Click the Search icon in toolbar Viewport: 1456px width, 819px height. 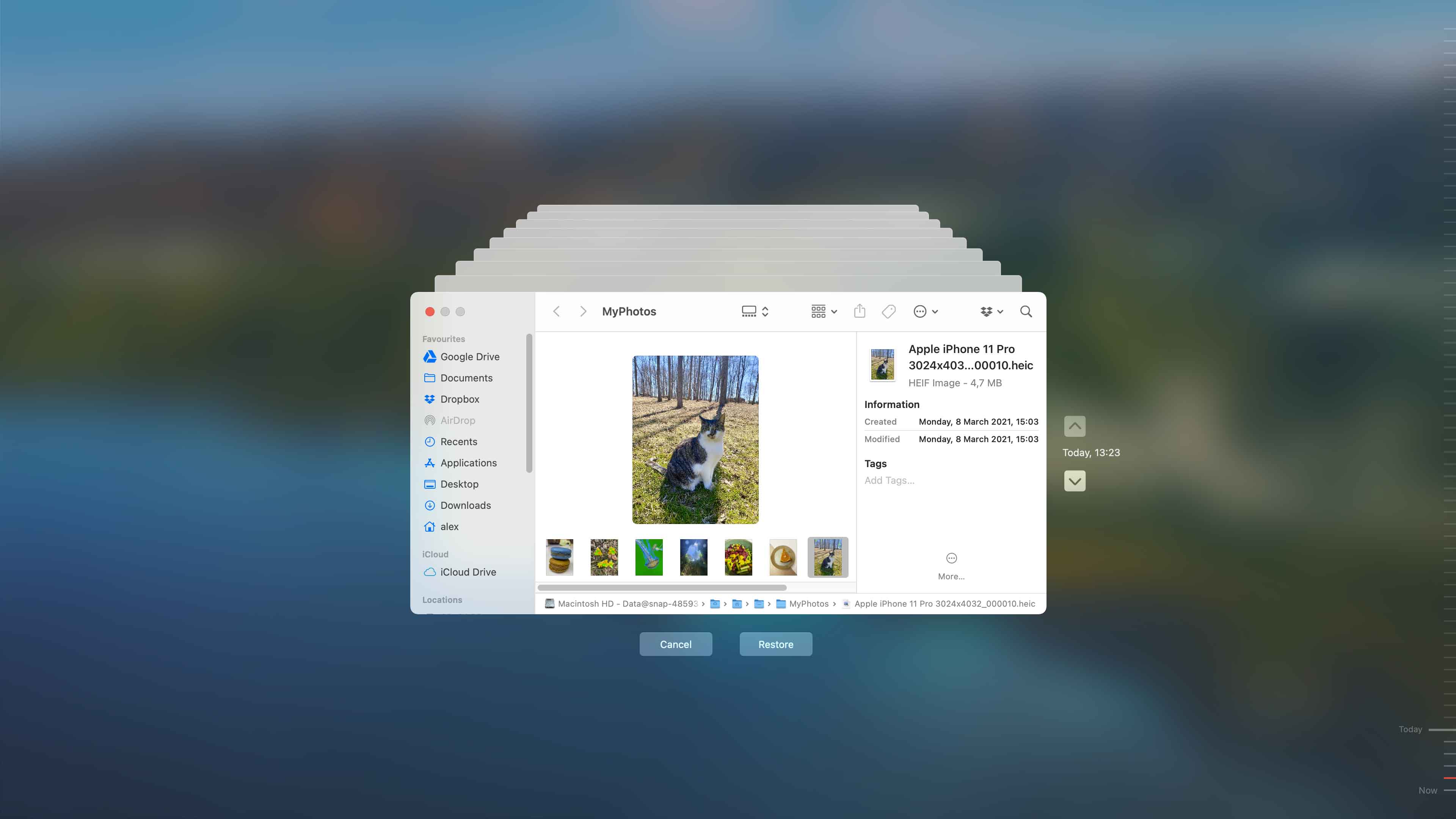(x=1025, y=311)
